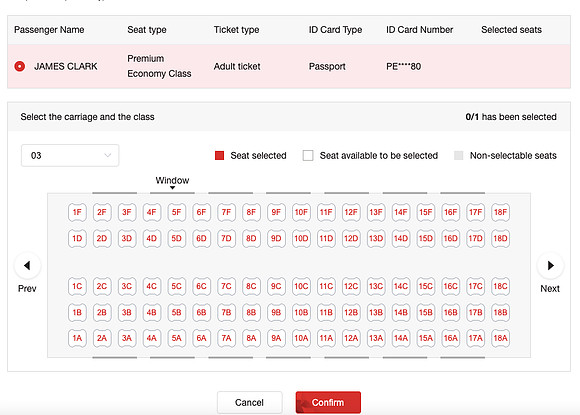Select window seat 15A
This screenshot has height=415, width=580.
pyautogui.click(x=426, y=338)
